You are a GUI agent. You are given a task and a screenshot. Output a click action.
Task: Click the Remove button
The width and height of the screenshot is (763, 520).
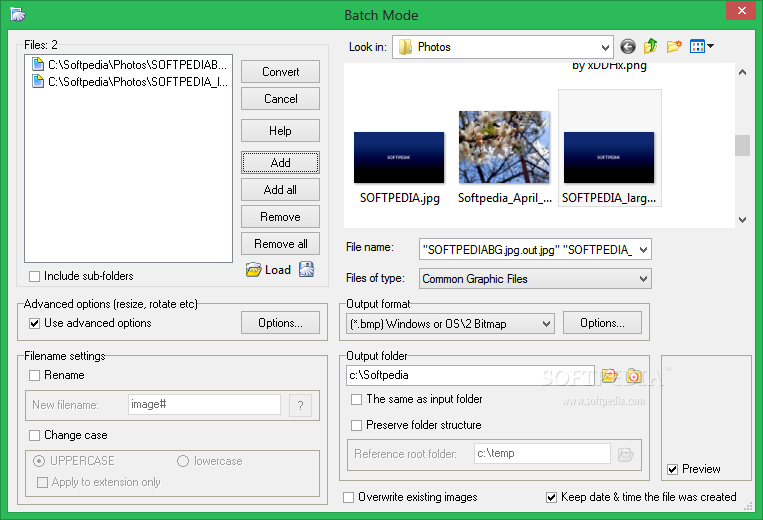[x=280, y=216]
